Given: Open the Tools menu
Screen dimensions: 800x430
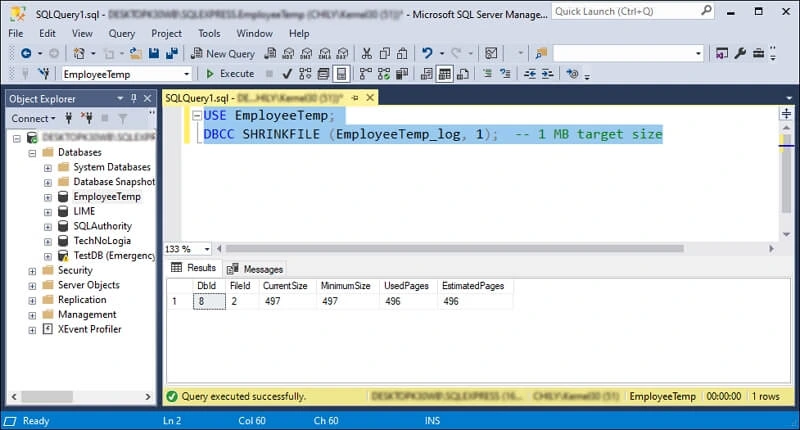Looking at the screenshot, I should click(x=209, y=33).
